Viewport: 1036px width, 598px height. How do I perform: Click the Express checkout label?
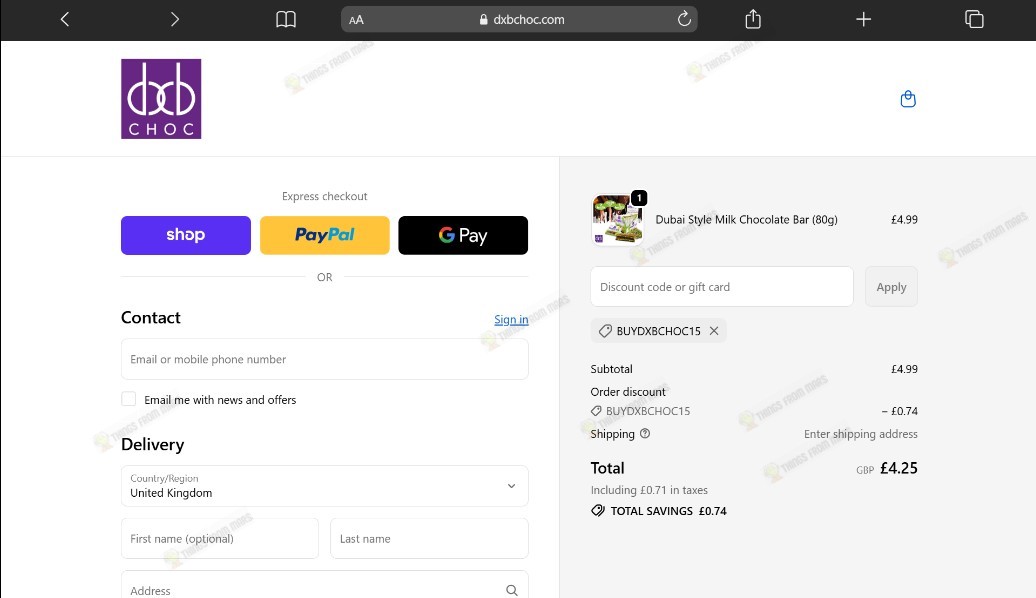click(324, 196)
